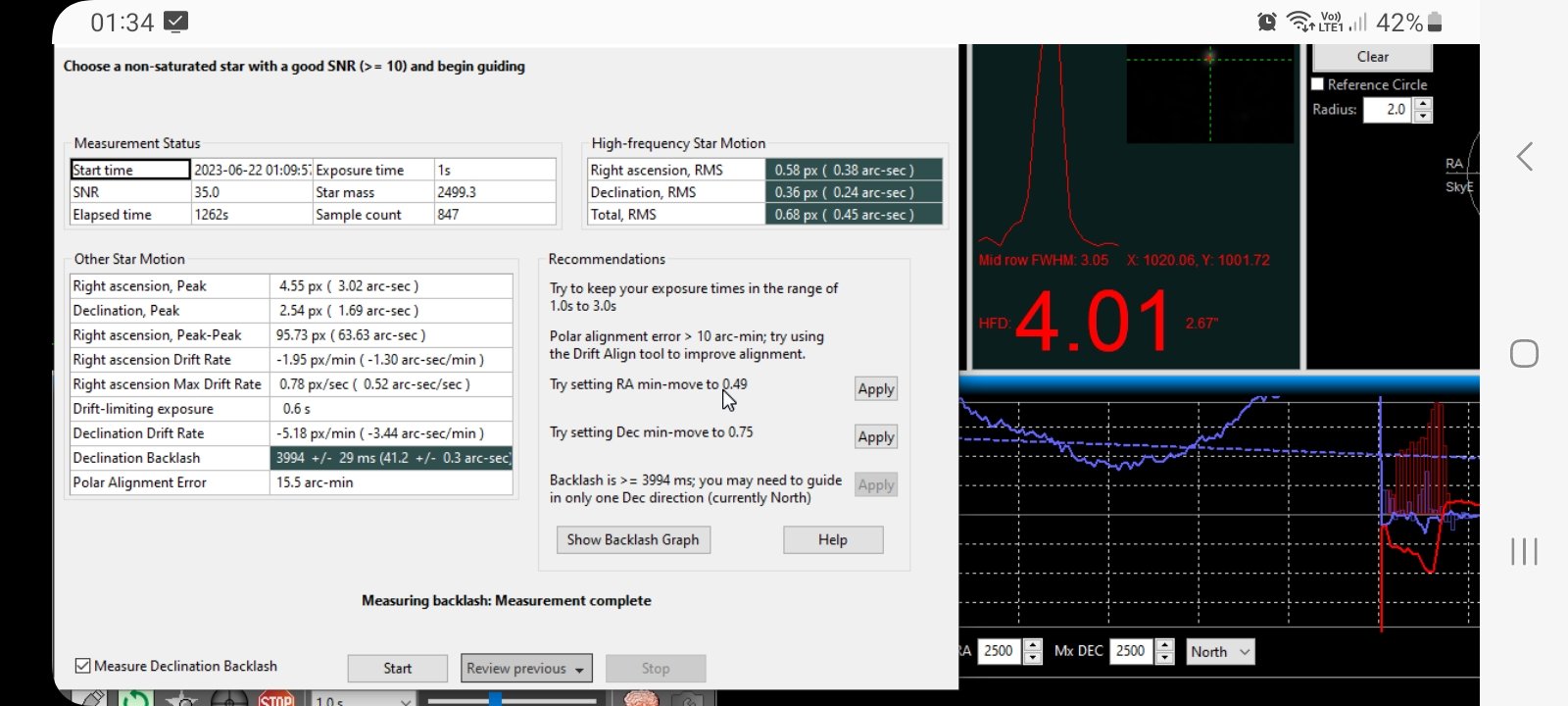Viewport: 1568px width, 706px height.
Task: Click the green loop exposures icon
Action: tap(135, 699)
